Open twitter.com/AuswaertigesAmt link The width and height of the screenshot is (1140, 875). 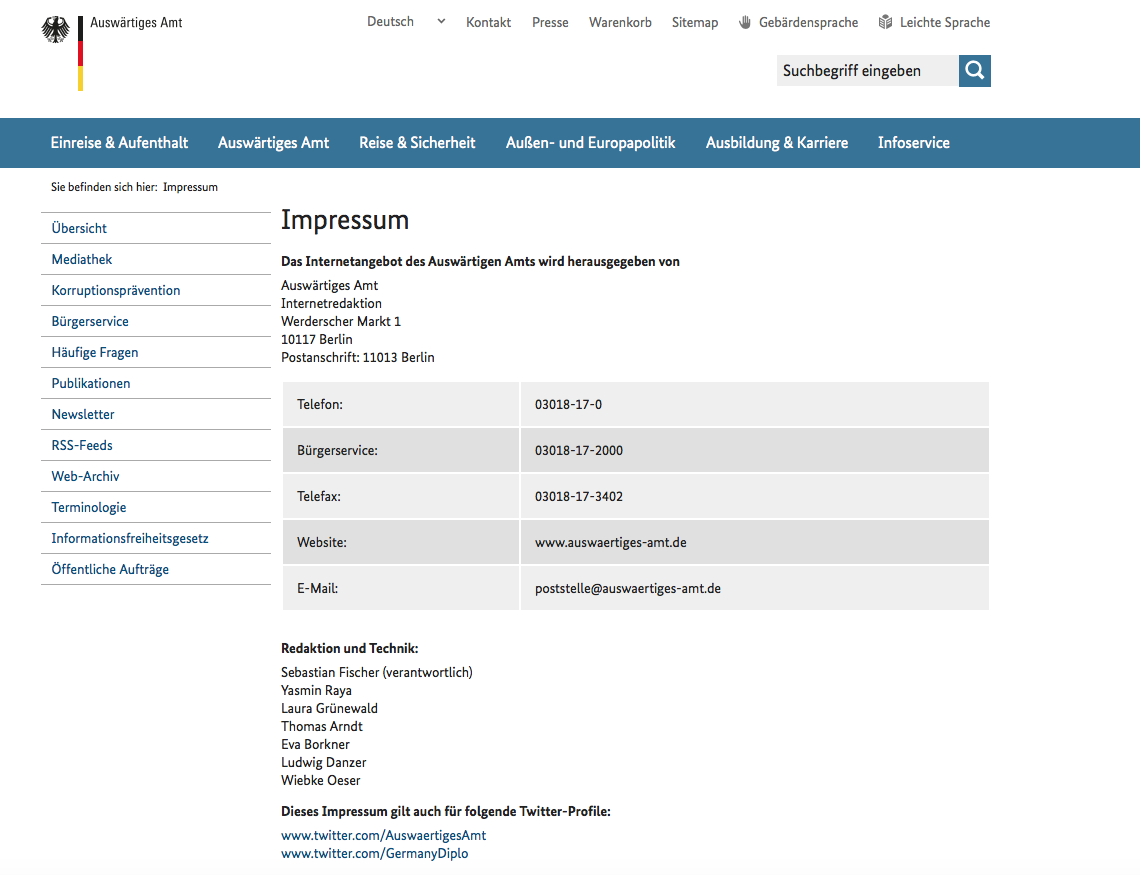(x=383, y=836)
